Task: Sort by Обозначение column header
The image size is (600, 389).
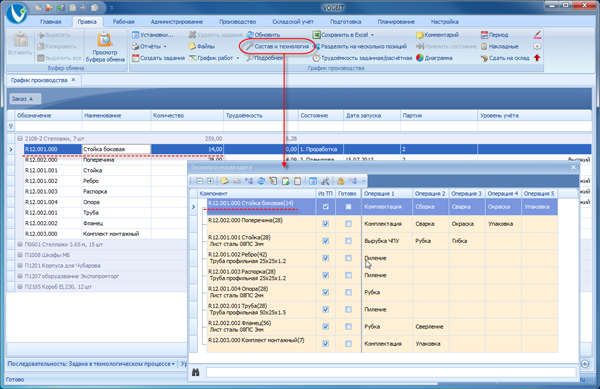Action: 48,115
